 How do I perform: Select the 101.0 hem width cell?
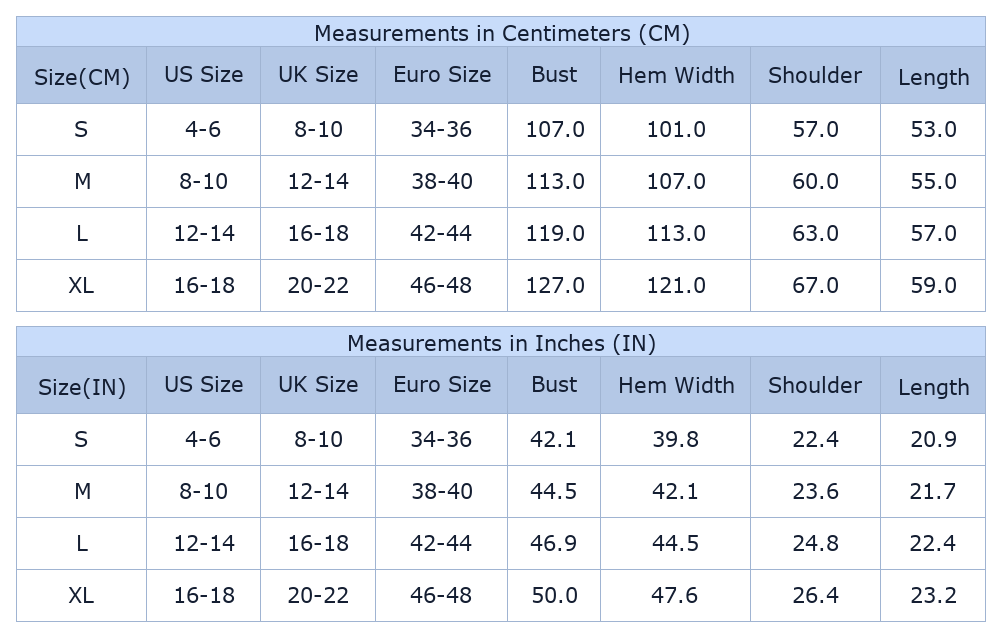(676, 129)
